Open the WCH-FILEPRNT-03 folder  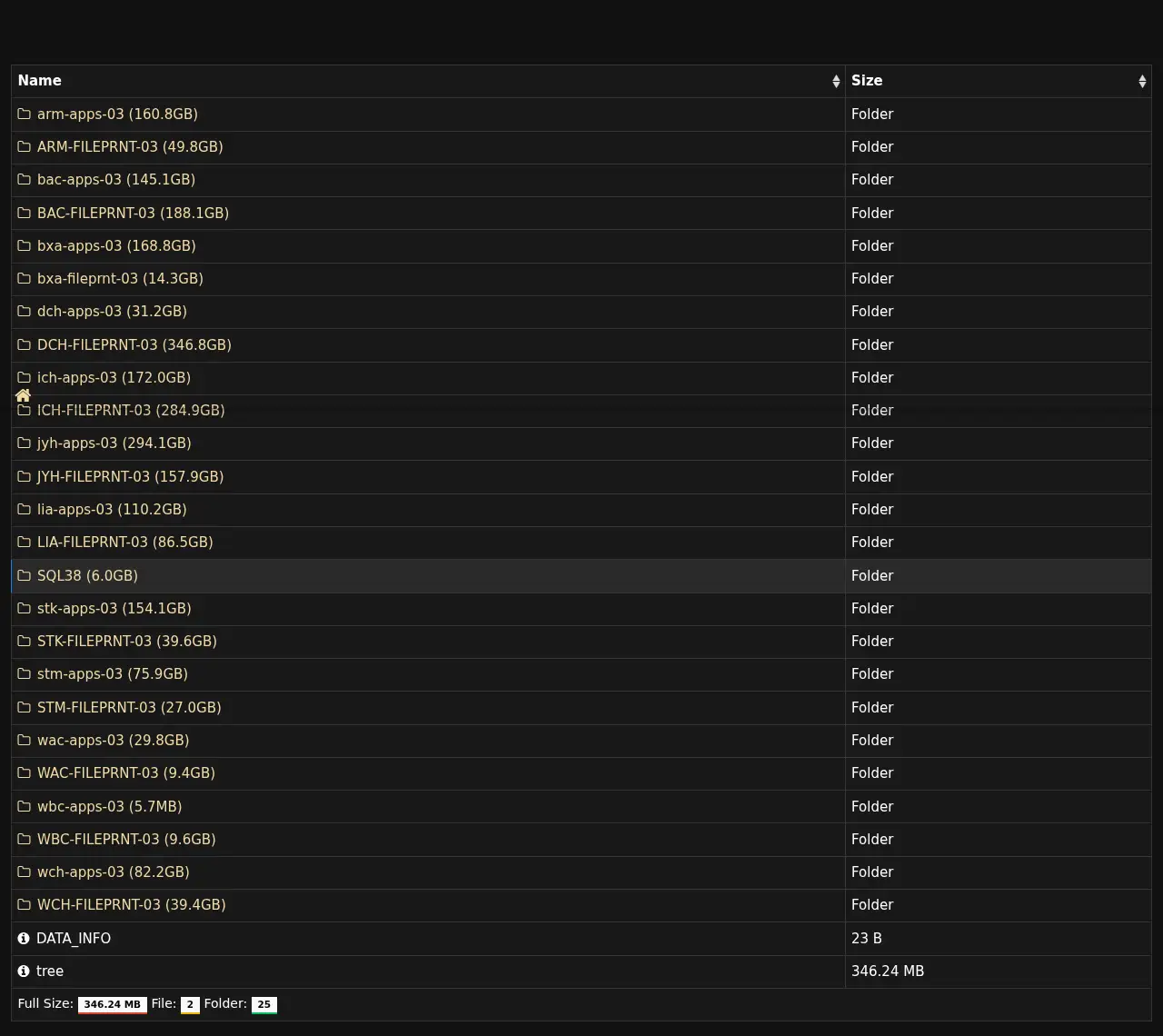[x=131, y=904]
